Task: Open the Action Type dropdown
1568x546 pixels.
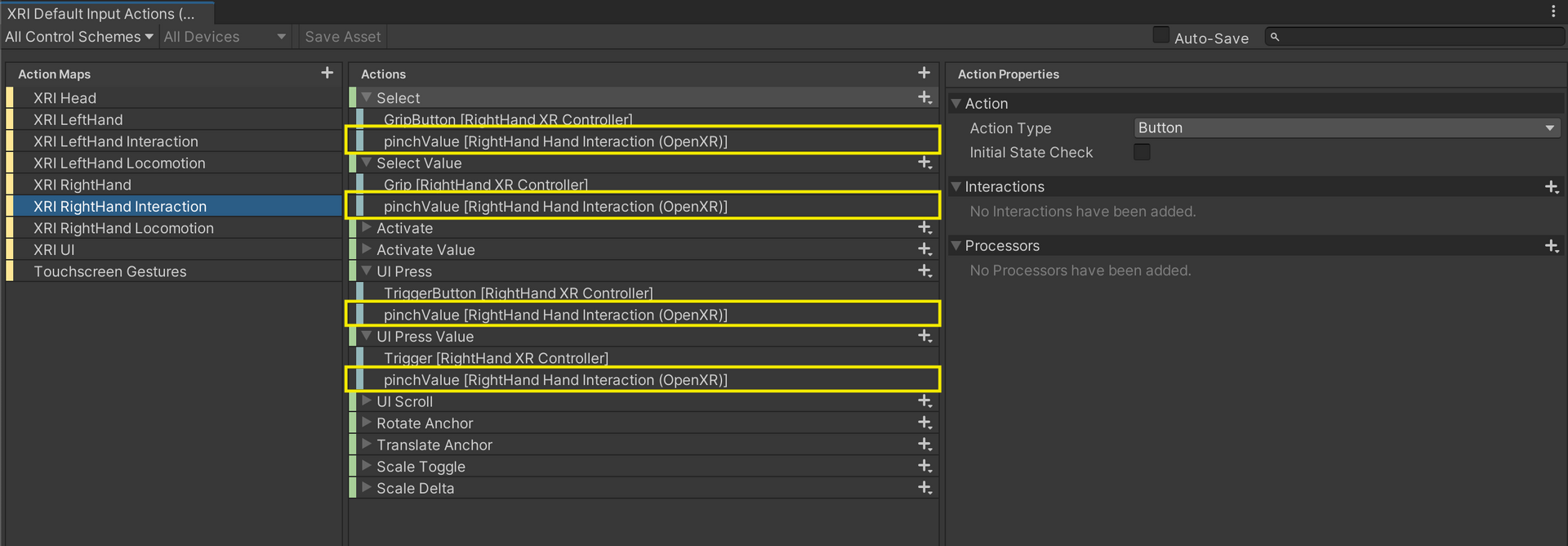Action: (1346, 128)
